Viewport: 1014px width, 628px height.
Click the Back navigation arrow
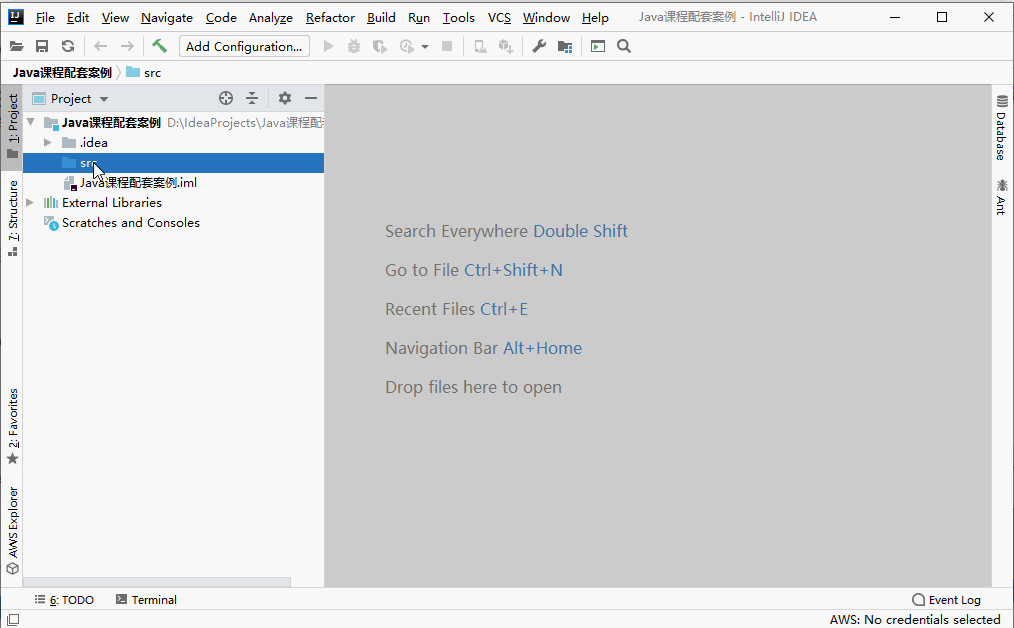tap(100, 46)
